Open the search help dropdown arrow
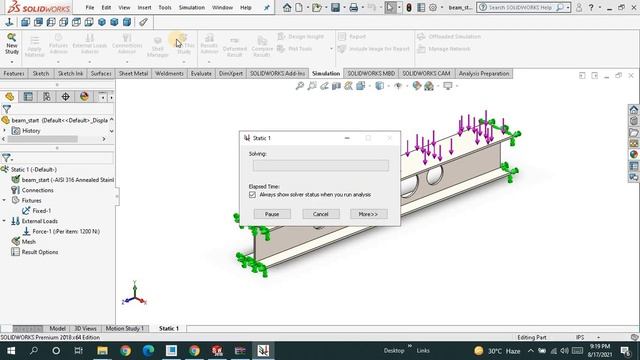 [x=568, y=7]
